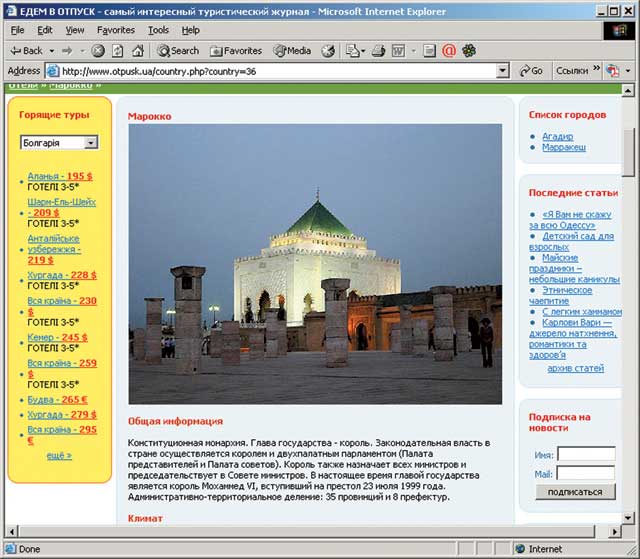This screenshot has width=640, height=559.
Task: Expand the address bar URL dropdown
Action: click(503, 71)
